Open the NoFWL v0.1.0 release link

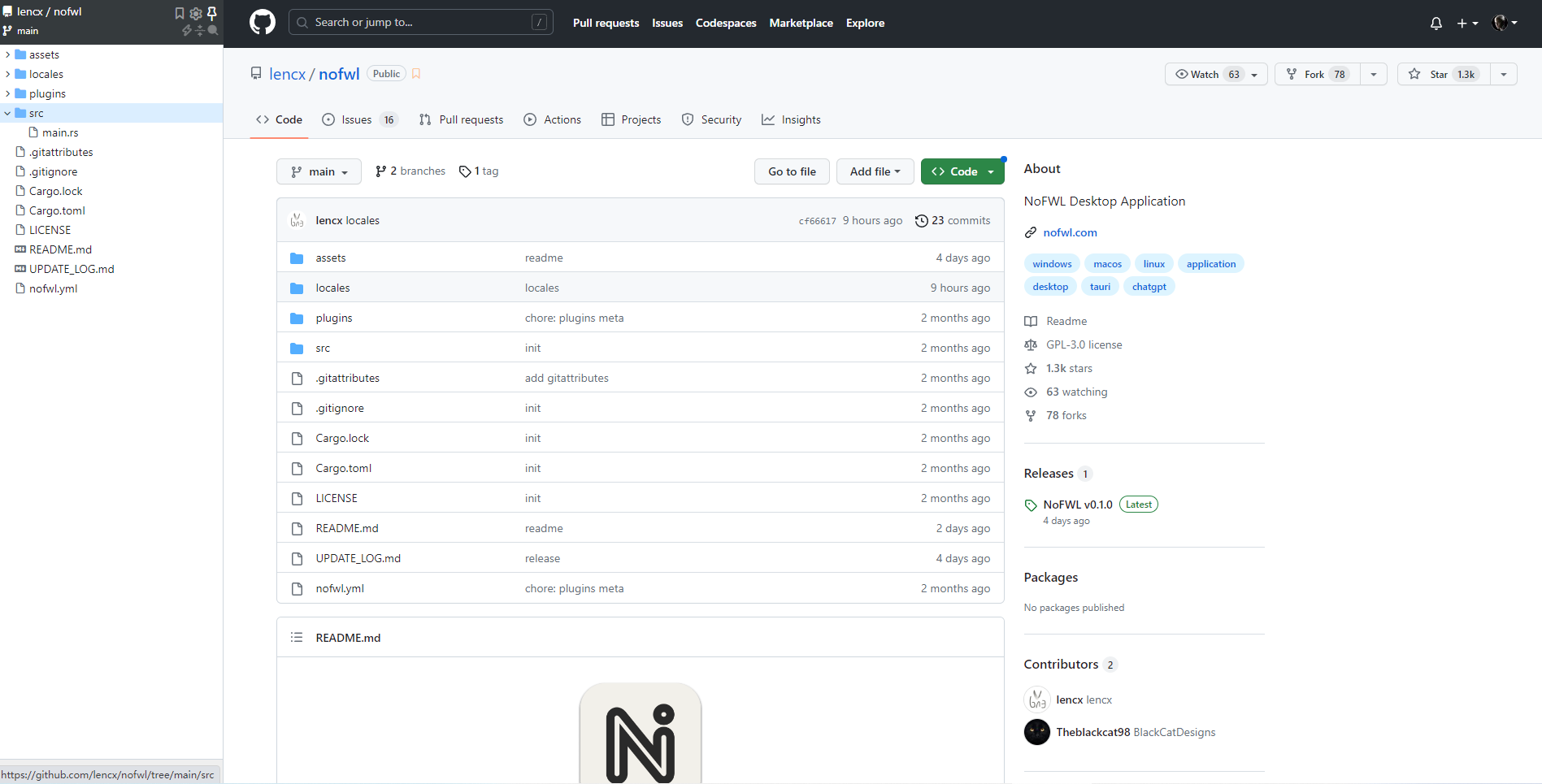(x=1078, y=505)
